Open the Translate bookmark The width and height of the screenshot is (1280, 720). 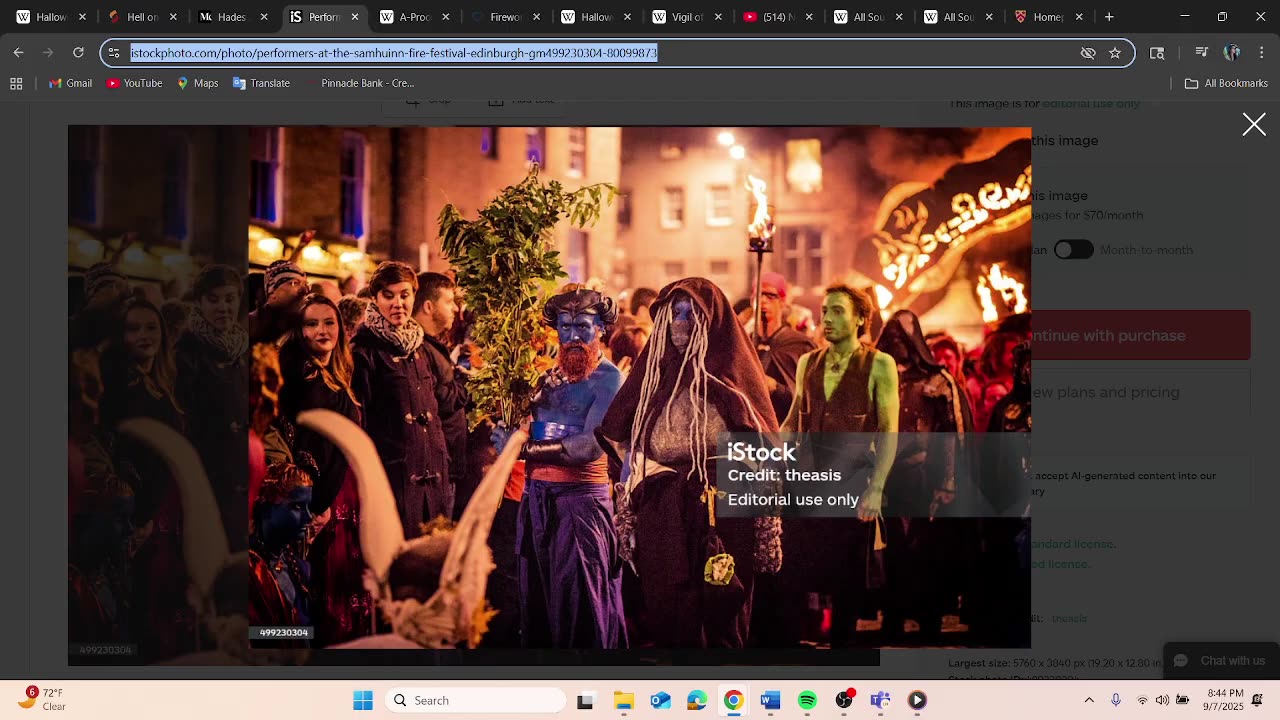pyautogui.click(x=261, y=83)
